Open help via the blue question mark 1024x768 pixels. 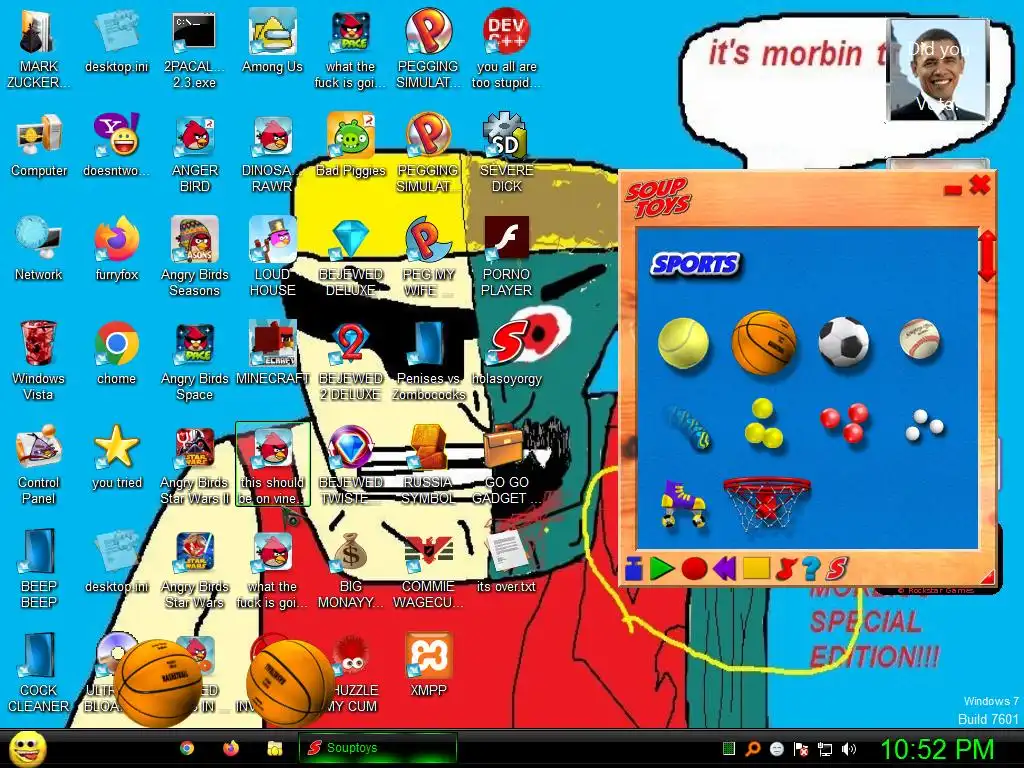pos(810,568)
